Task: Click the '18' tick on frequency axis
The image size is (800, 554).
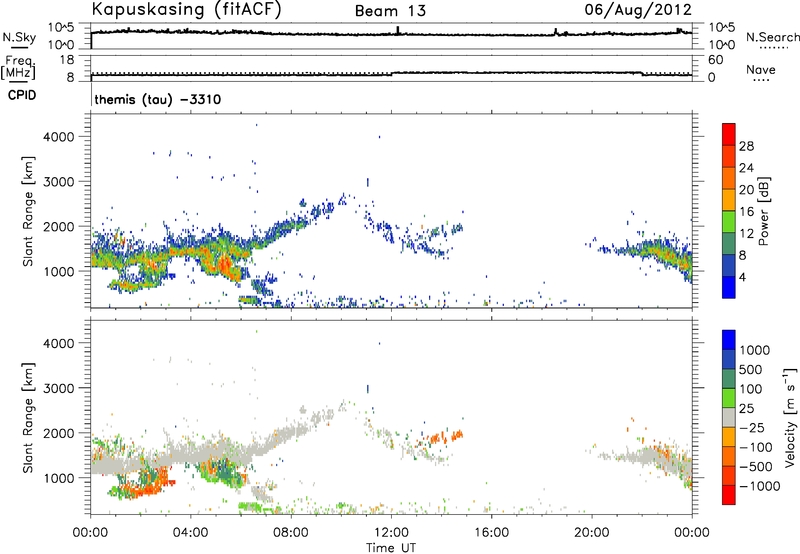Action: pyautogui.click(x=66, y=60)
